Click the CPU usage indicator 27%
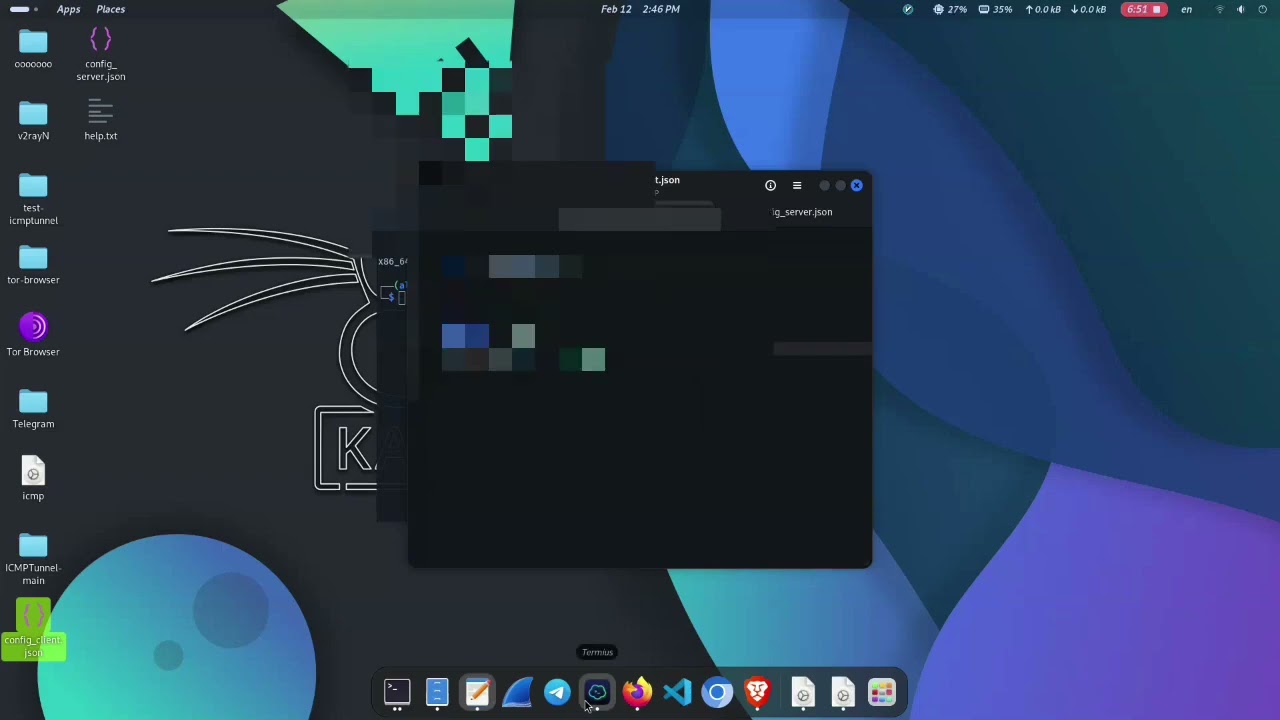This screenshot has width=1280, height=720. (x=950, y=9)
